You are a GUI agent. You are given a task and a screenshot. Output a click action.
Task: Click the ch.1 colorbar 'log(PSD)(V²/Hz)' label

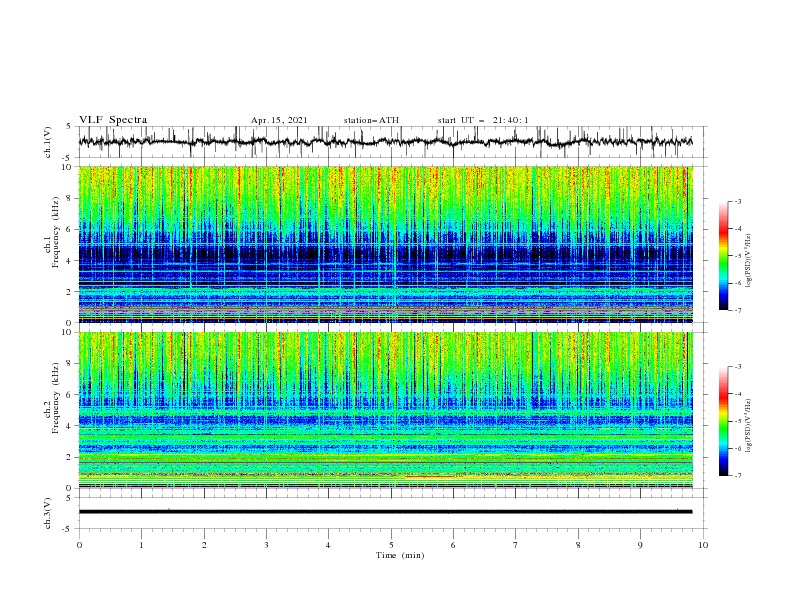click(x=748, y=261)
